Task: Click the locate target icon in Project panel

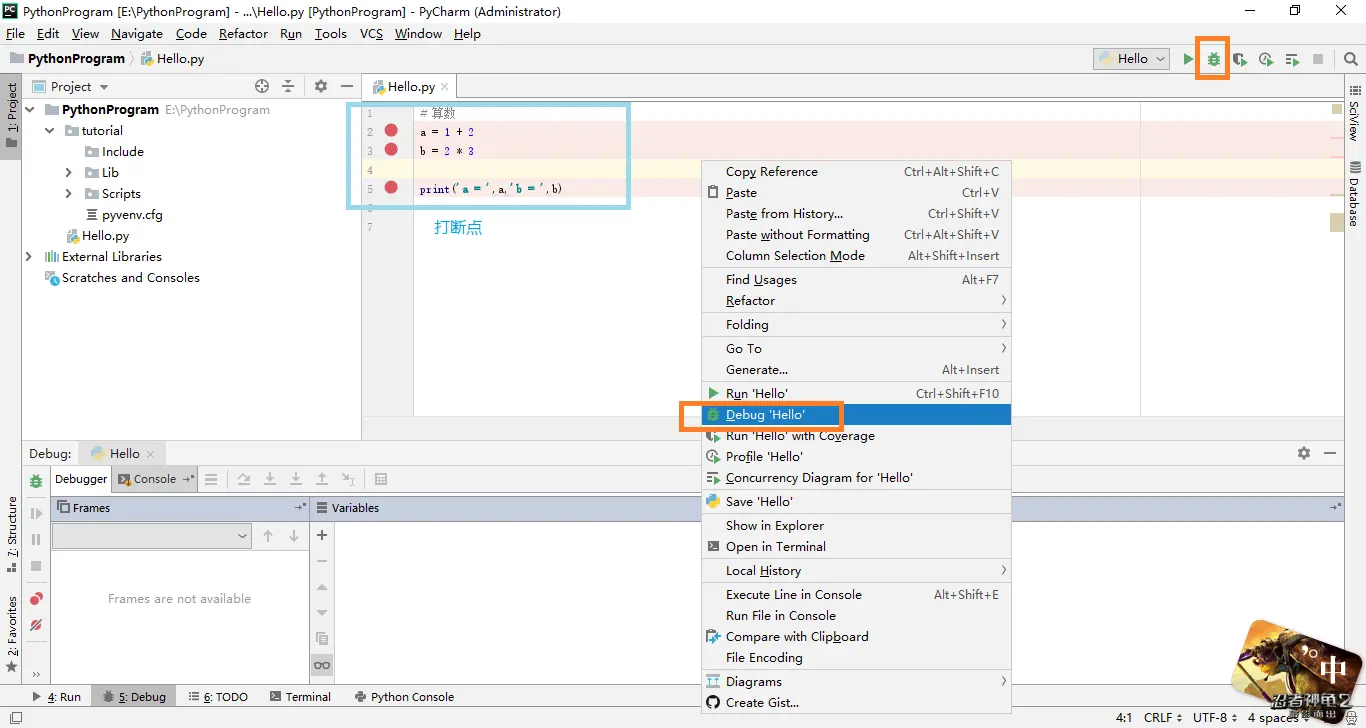Action: pyautogui.click(x=262, y=86)
